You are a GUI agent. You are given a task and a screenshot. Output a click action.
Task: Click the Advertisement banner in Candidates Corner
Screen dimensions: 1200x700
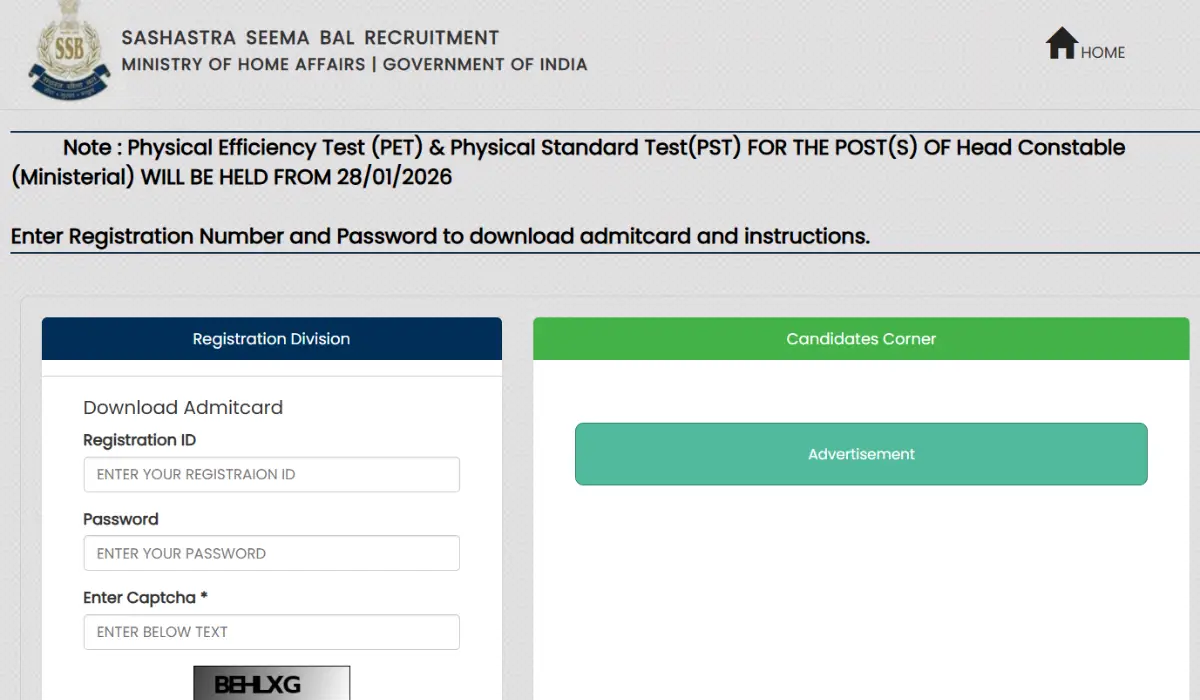(861, 454)
